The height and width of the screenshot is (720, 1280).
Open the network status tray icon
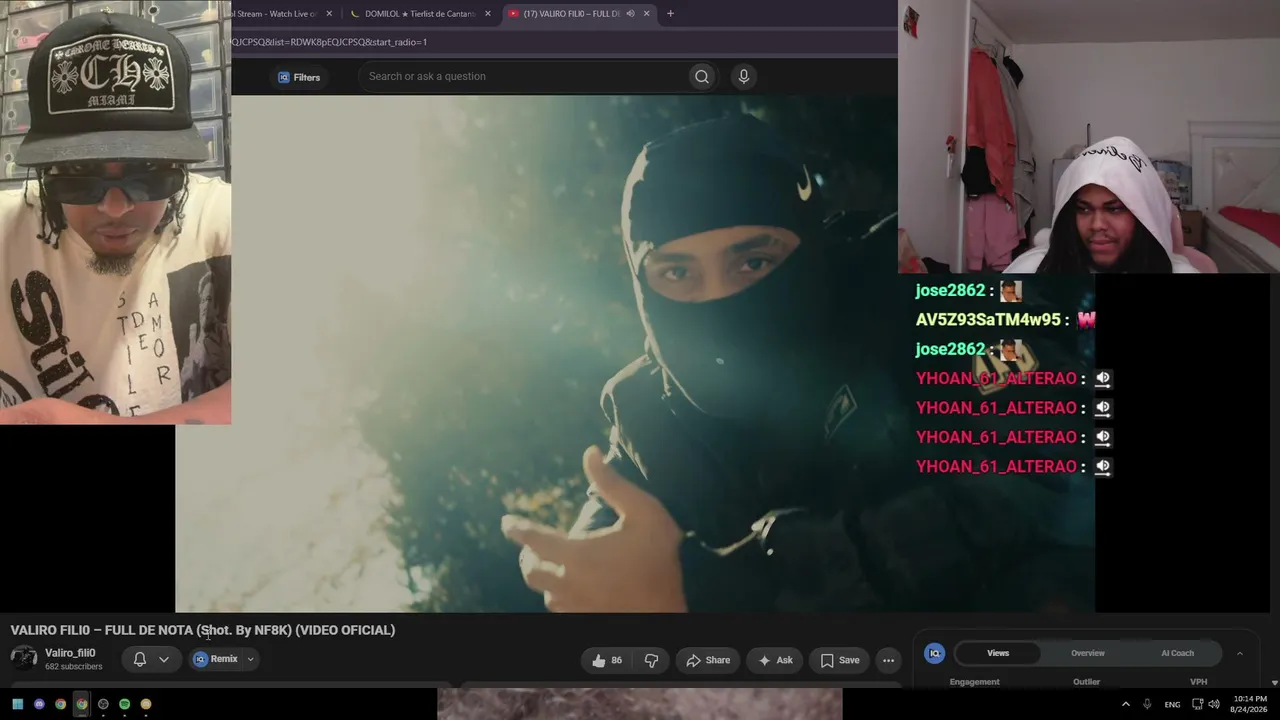(1197, 704)
